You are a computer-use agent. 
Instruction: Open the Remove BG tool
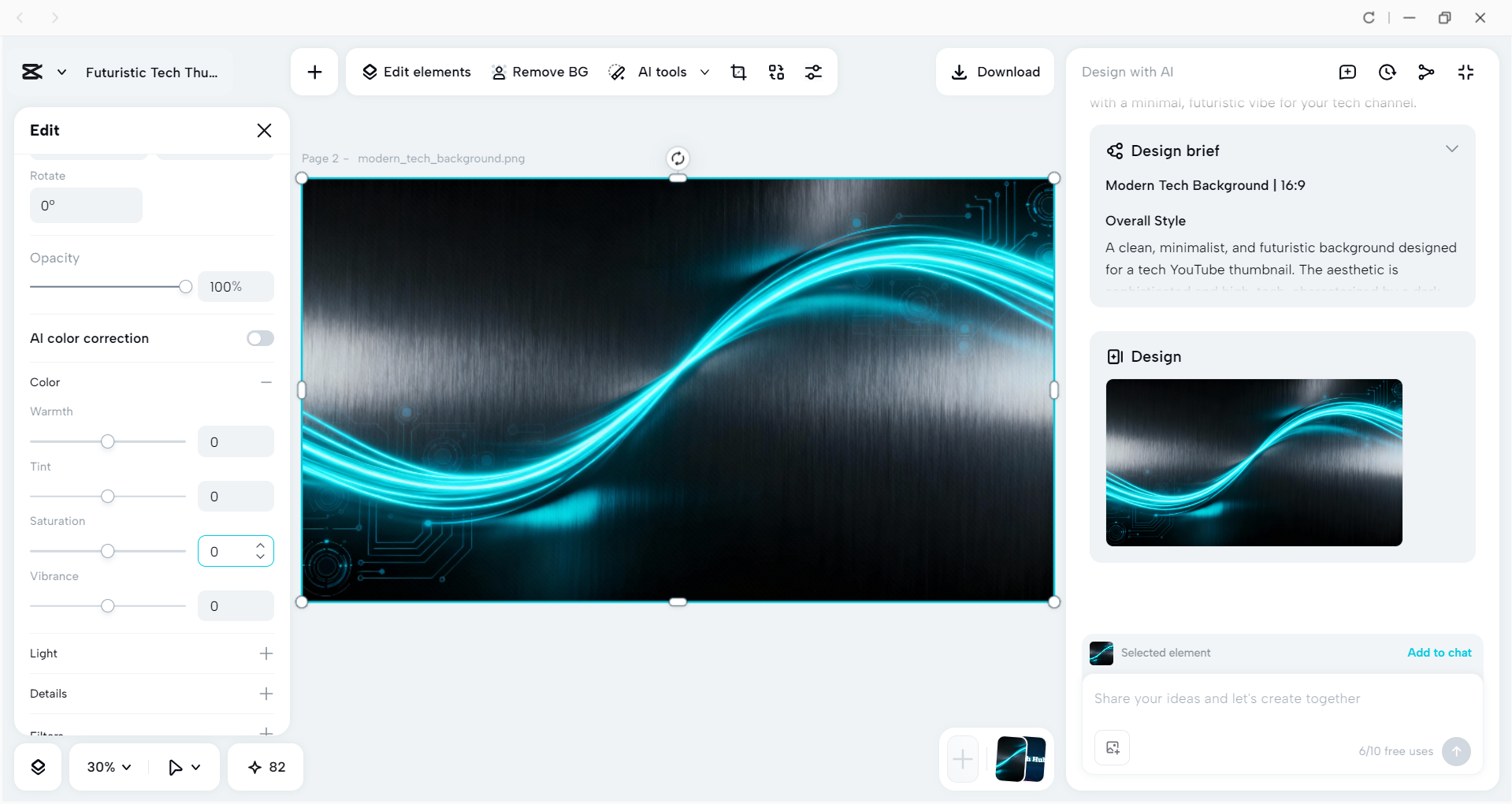pos(541,72)
